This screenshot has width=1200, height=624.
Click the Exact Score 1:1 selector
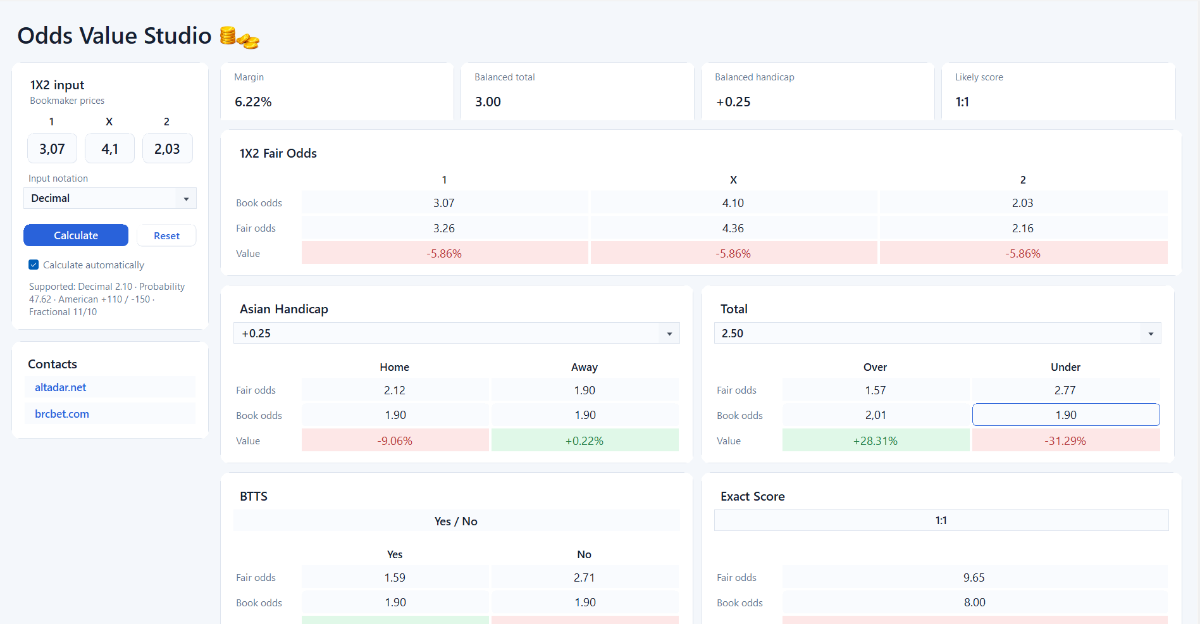(x=941, y=520)
